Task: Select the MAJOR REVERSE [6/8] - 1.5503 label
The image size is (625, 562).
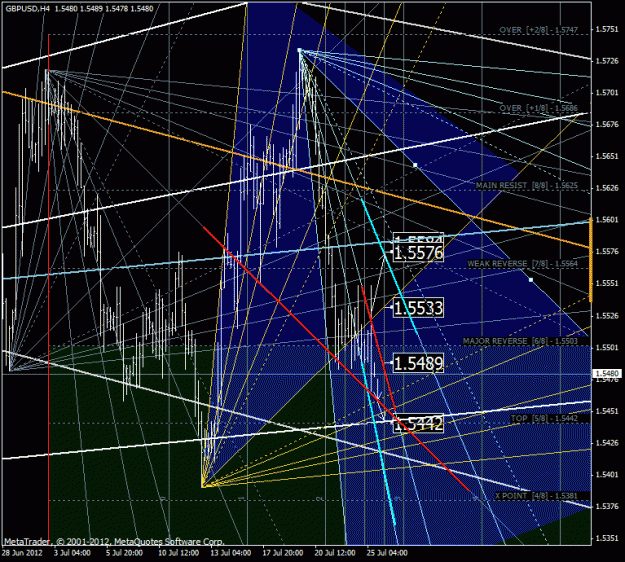Action: pyautogui.click(x=520, y=341)
